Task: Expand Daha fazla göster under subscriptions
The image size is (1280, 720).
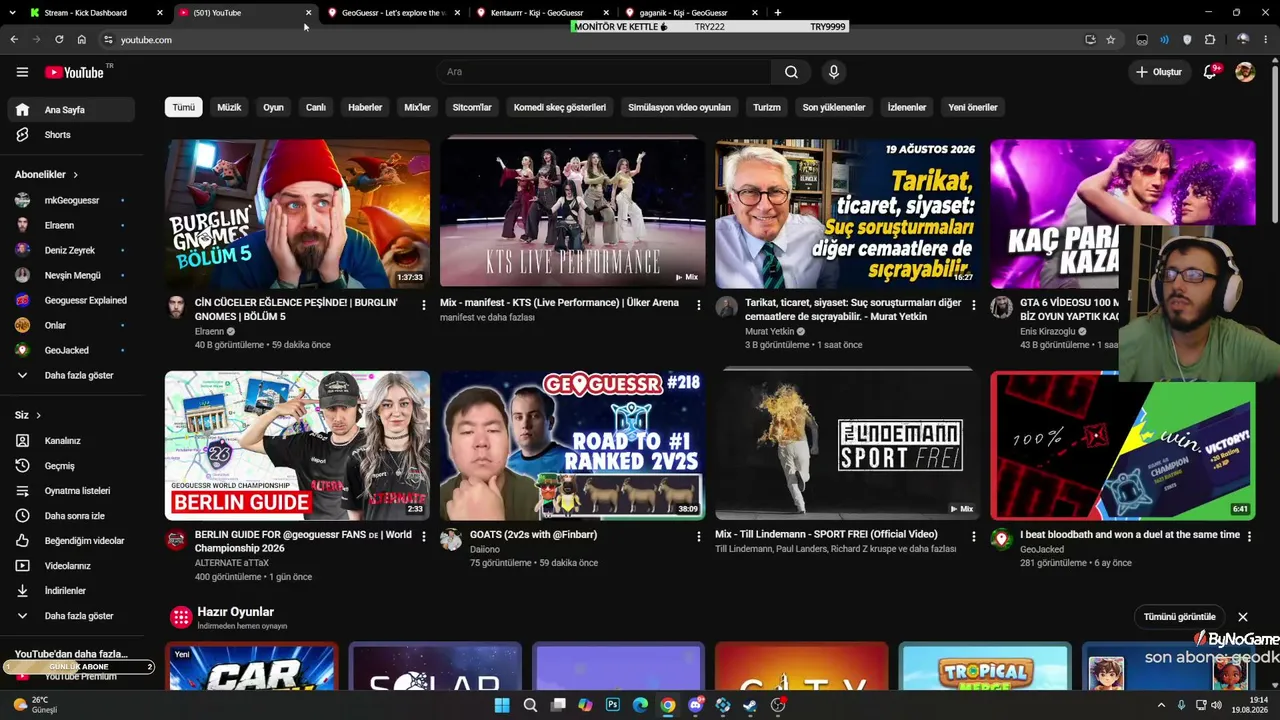Action: click(70, 376)
